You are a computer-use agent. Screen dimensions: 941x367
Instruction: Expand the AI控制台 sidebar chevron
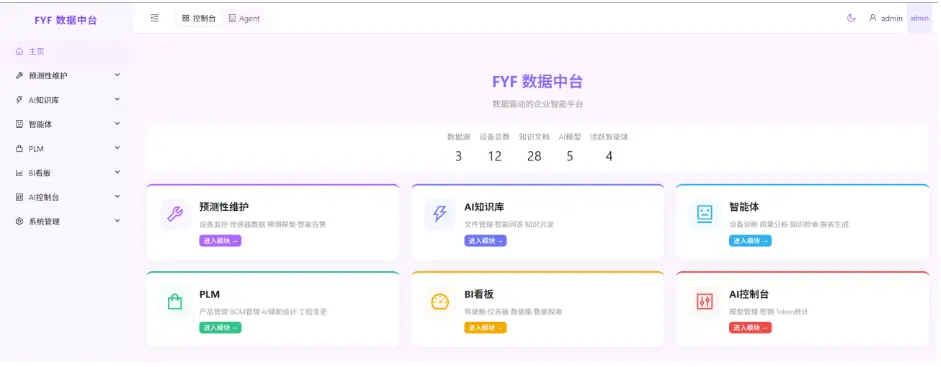117,197
